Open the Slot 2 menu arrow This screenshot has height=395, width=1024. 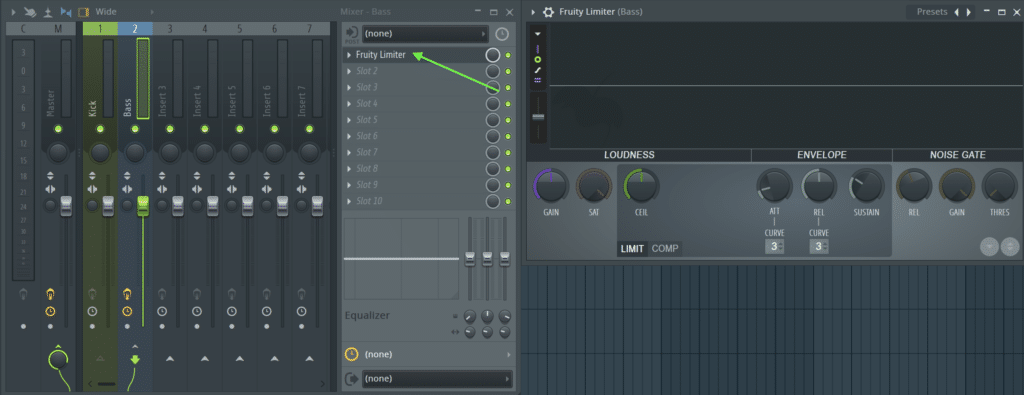point(349,71)
